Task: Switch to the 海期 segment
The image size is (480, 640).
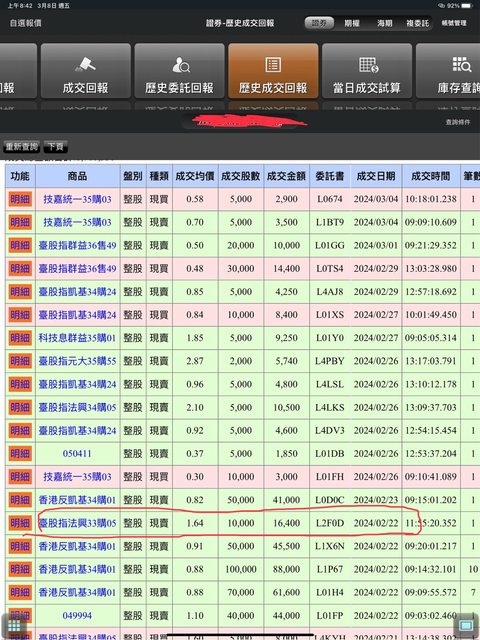Action: [x=384, y=23]
